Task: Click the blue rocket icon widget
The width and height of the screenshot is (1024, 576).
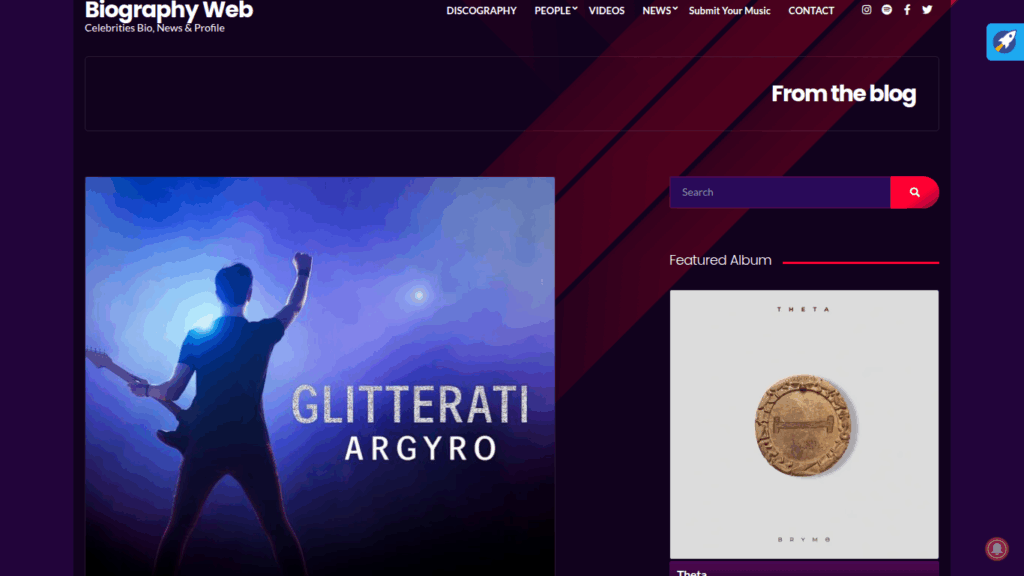Action: [x=1004, y=42]
